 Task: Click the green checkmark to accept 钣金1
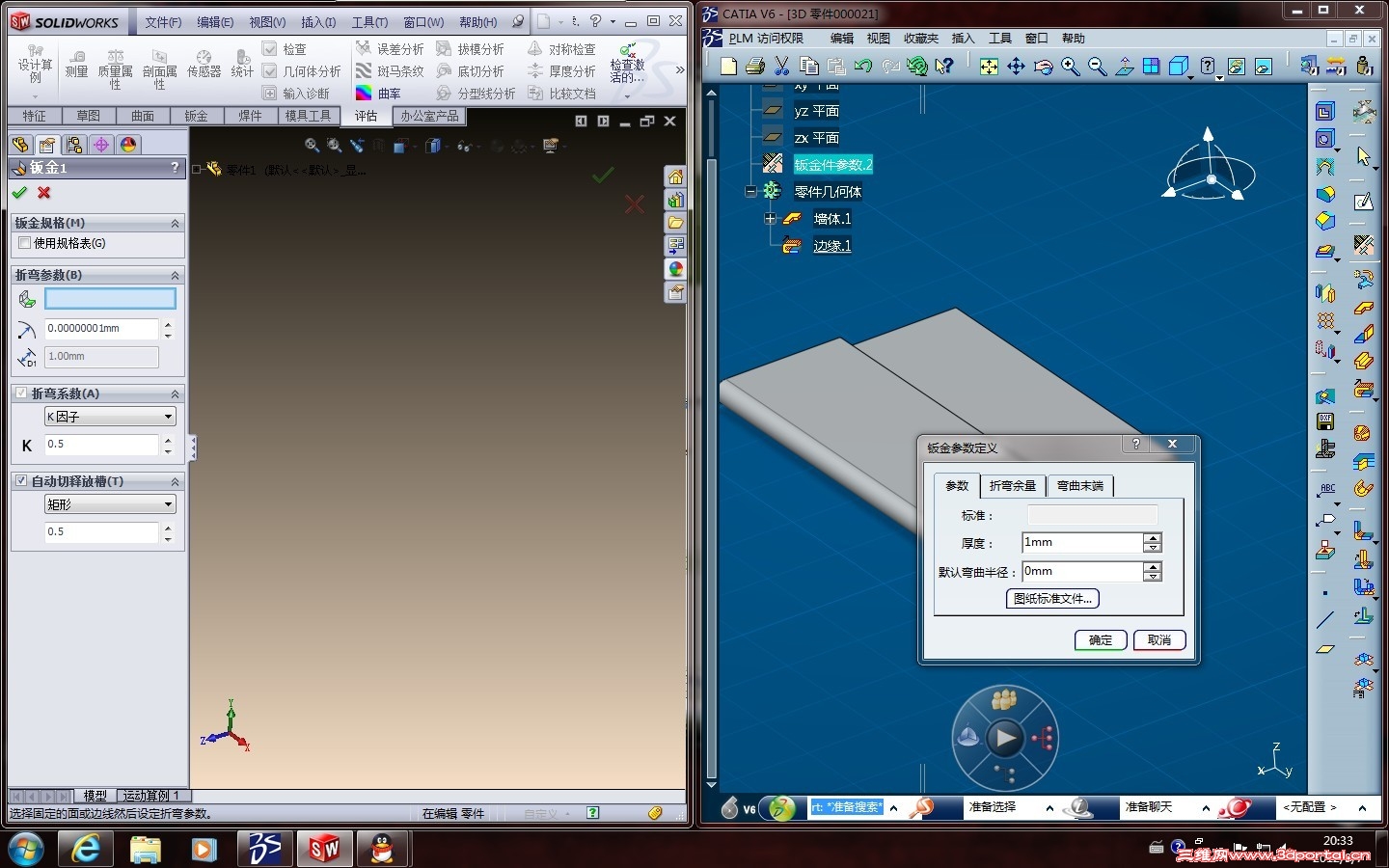click(19, 193)
